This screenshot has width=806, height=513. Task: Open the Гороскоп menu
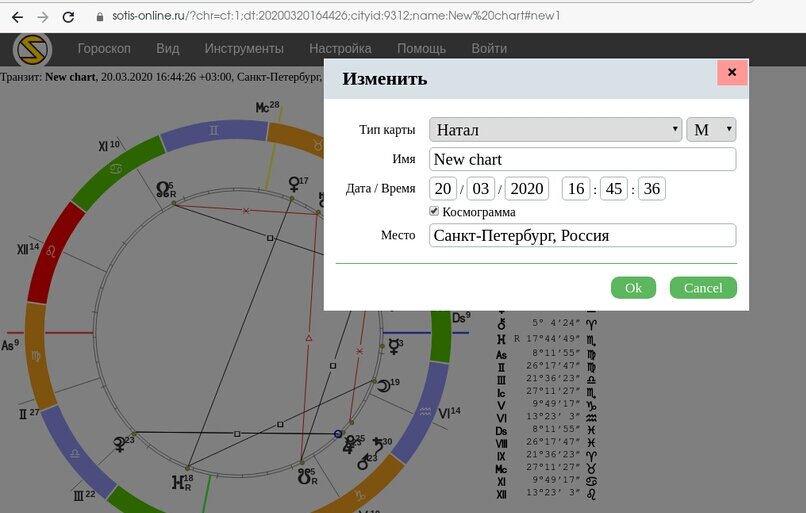[x=104, y=48]
